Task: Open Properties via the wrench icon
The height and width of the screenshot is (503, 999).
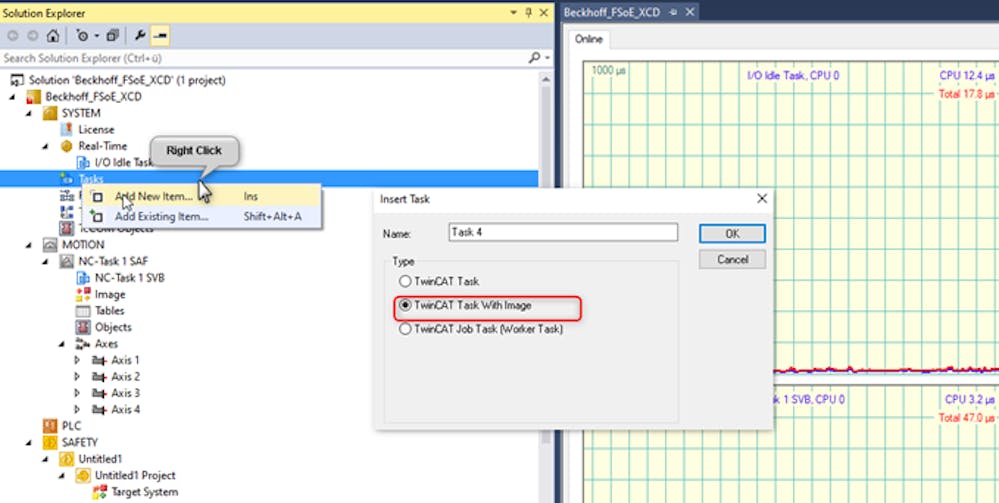Action: pos(140,36)
